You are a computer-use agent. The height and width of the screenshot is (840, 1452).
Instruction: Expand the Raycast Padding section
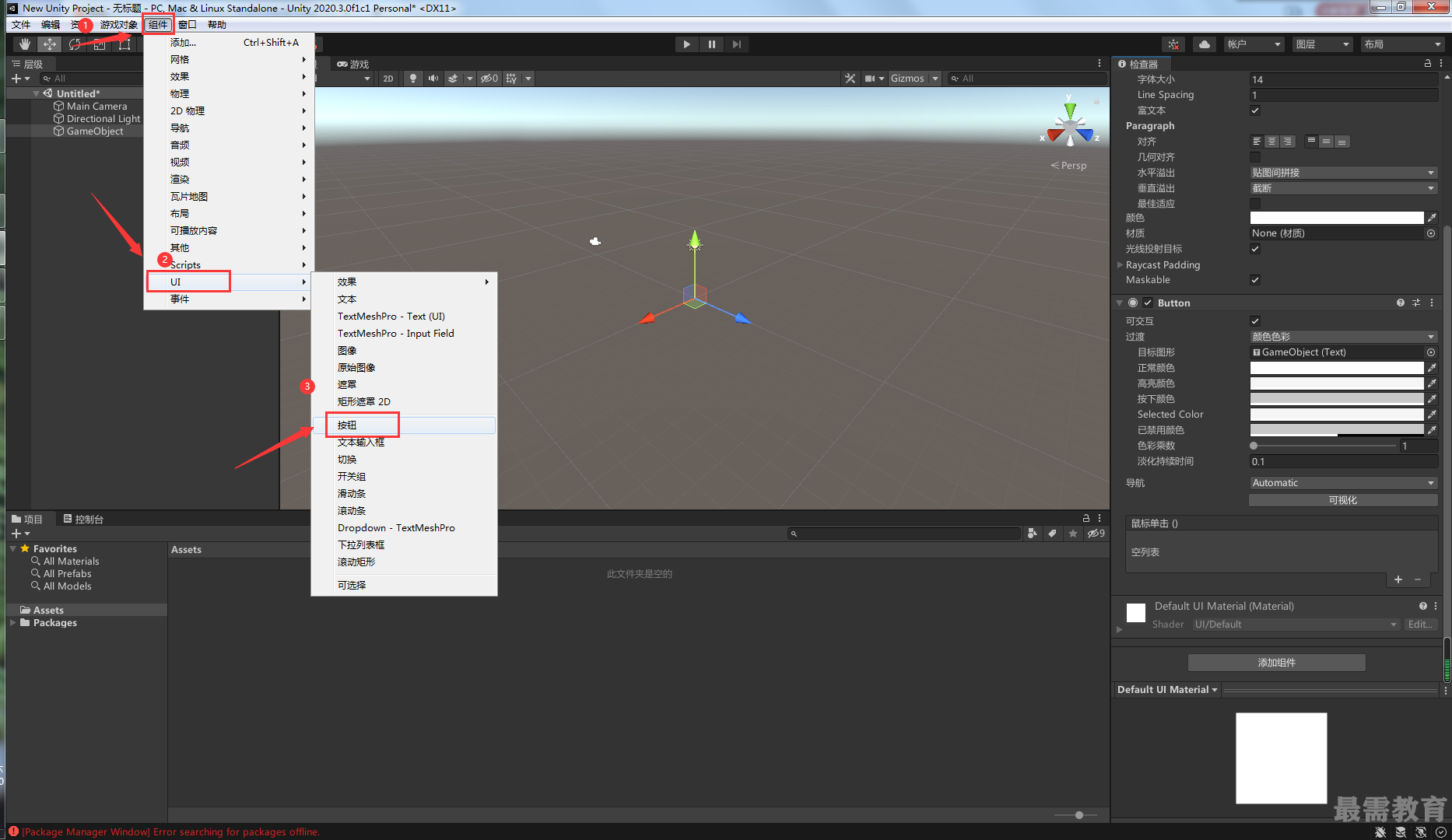pyautogui.click(x=1120, y=264)
